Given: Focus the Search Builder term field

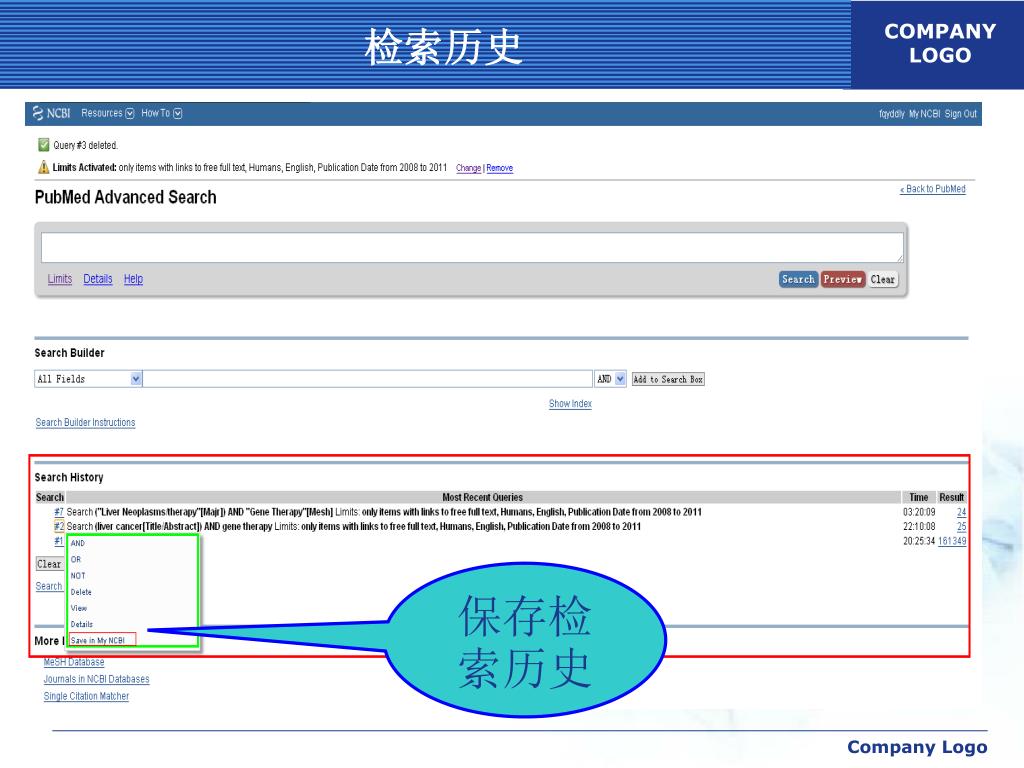Looking at the screenshot, I should click(368, 379).
